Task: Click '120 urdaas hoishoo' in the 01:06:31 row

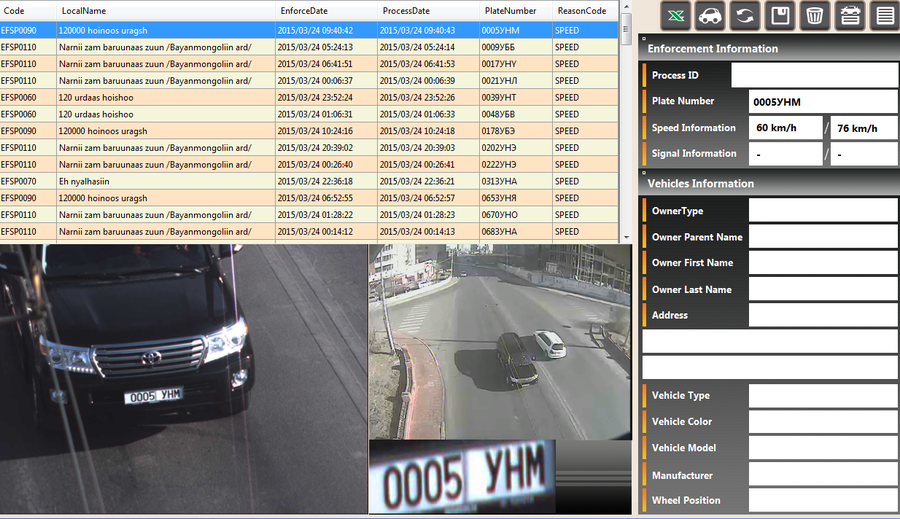Action: 96,114
